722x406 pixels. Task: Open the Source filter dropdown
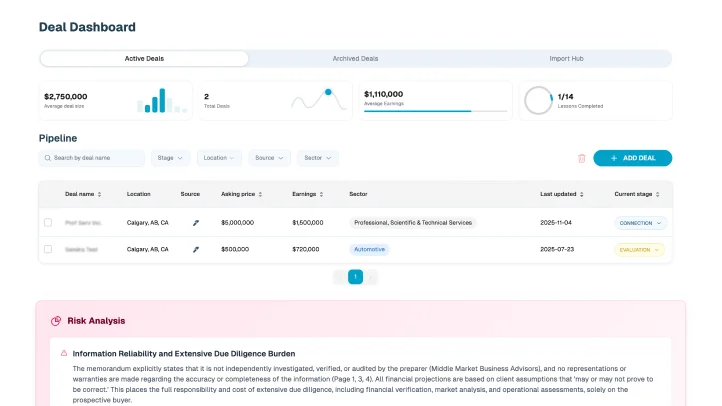(269, 158)
